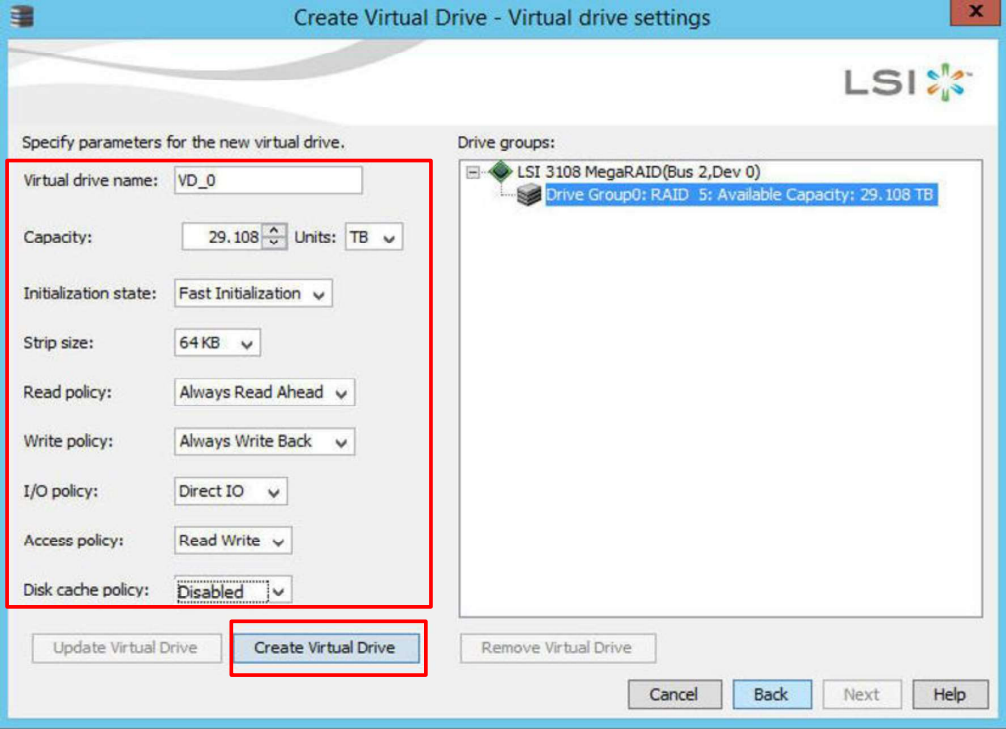Cancel the virtual drive creation
This screenshot has height=729, width=1006.
click(x=674, y=694)
